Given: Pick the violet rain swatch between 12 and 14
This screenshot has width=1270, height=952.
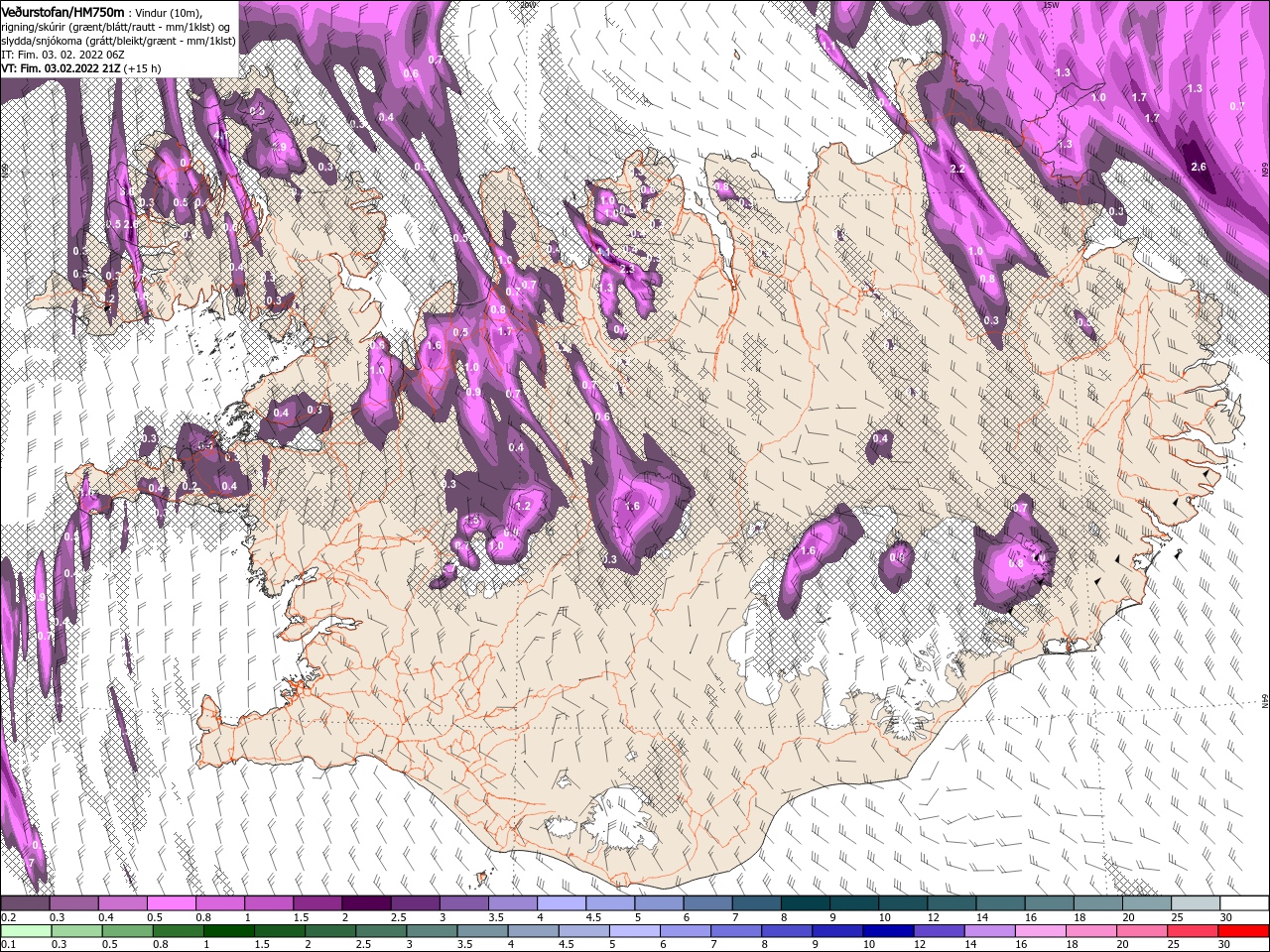Looking at the screenshot, I should coord(940,930).
